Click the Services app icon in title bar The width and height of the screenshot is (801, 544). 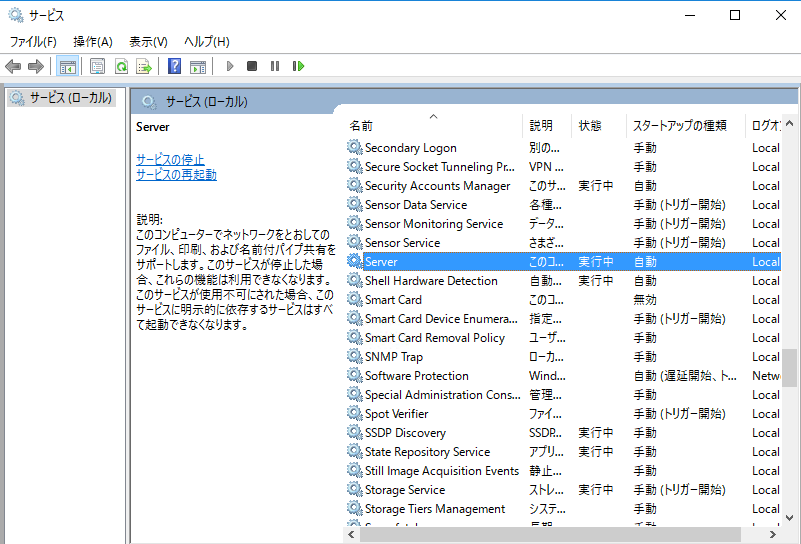coord(15,15)
